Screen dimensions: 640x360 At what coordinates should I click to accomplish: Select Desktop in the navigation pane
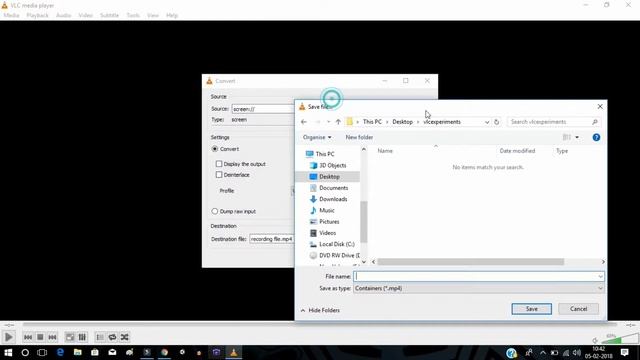329,177
